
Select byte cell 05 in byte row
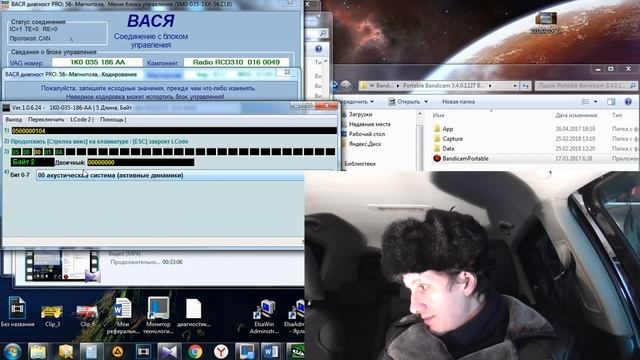[16, 152]
